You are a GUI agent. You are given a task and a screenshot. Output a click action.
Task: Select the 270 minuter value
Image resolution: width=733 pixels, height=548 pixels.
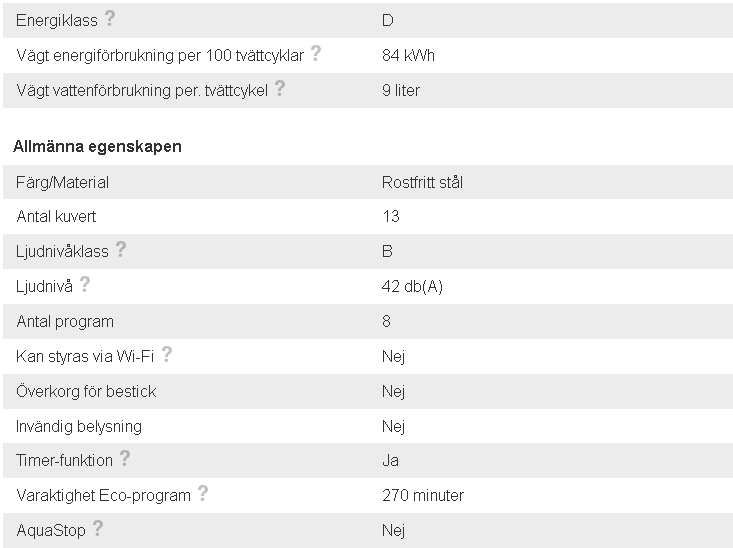coord(423,495)
